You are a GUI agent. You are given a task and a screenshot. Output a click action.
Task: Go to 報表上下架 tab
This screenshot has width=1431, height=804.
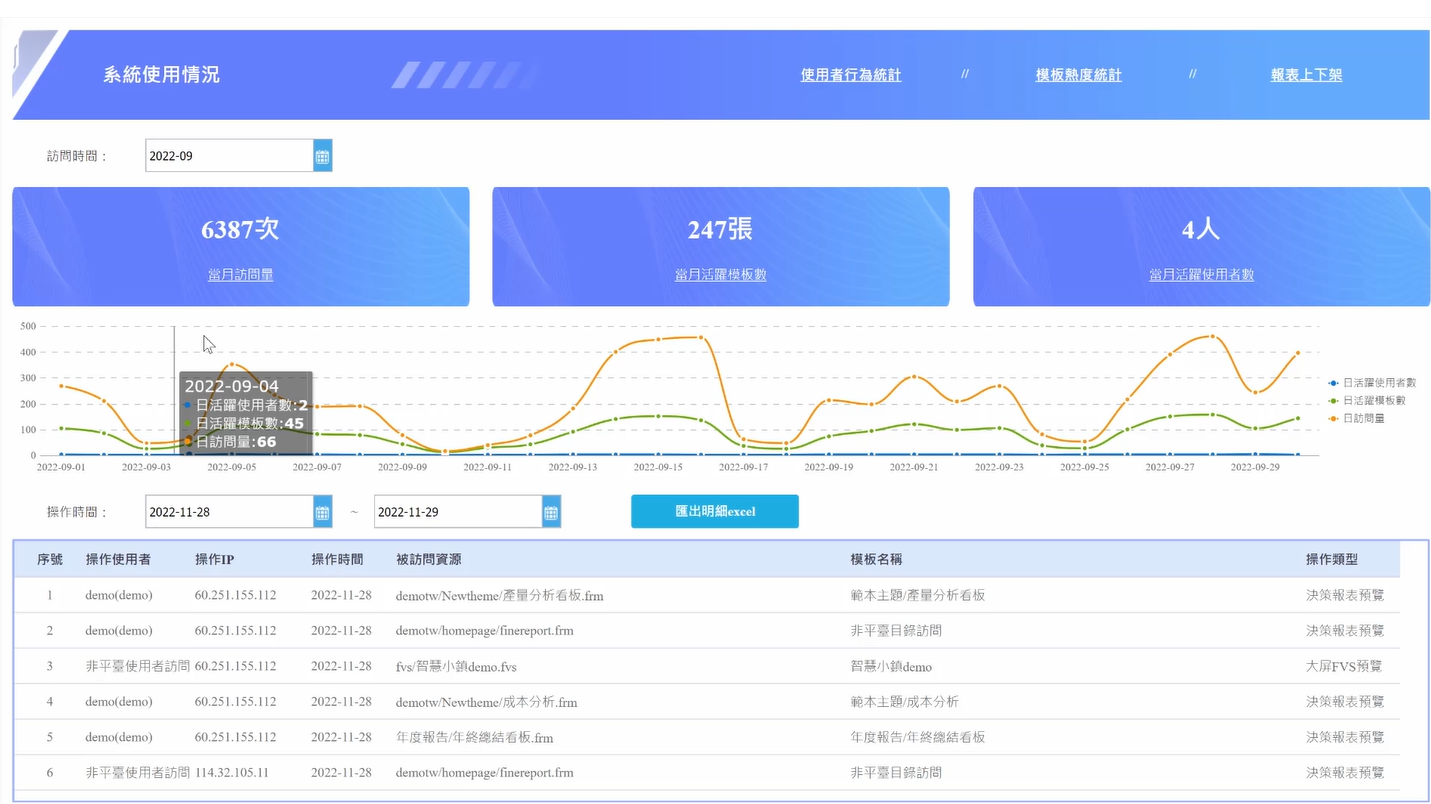[1307, 75]
